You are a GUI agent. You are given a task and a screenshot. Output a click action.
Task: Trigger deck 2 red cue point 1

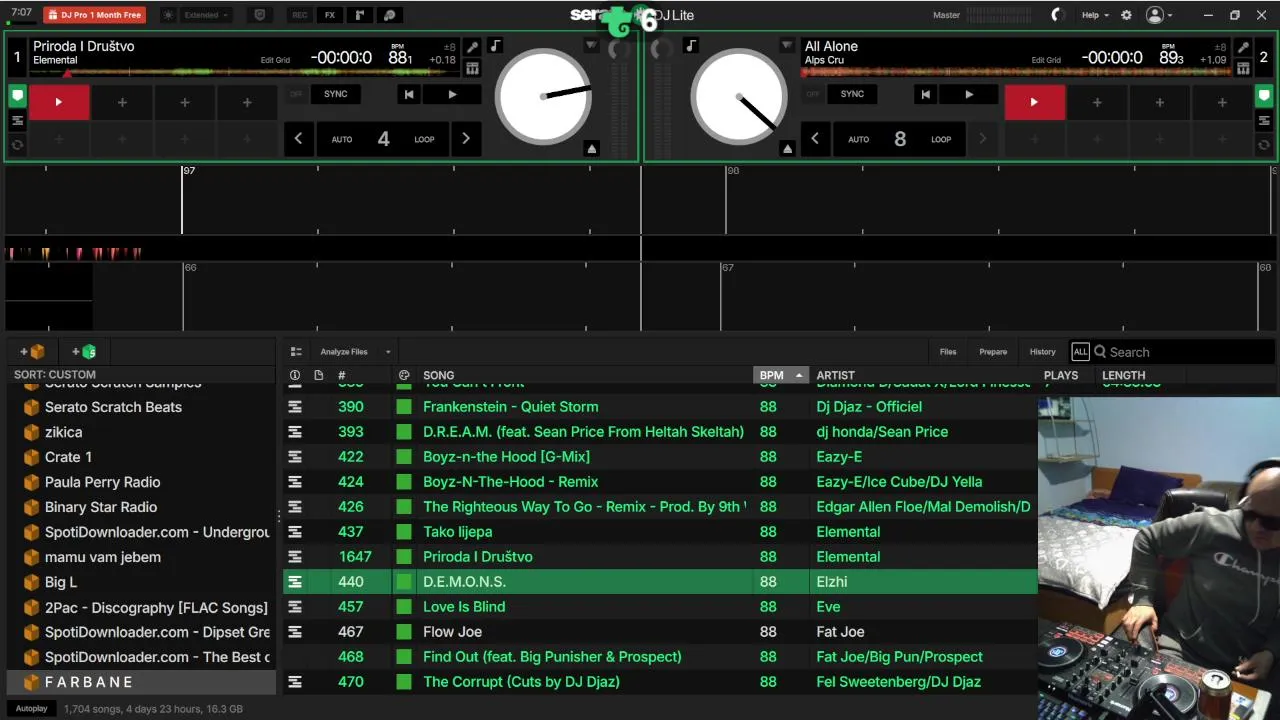click(1034, 102)
